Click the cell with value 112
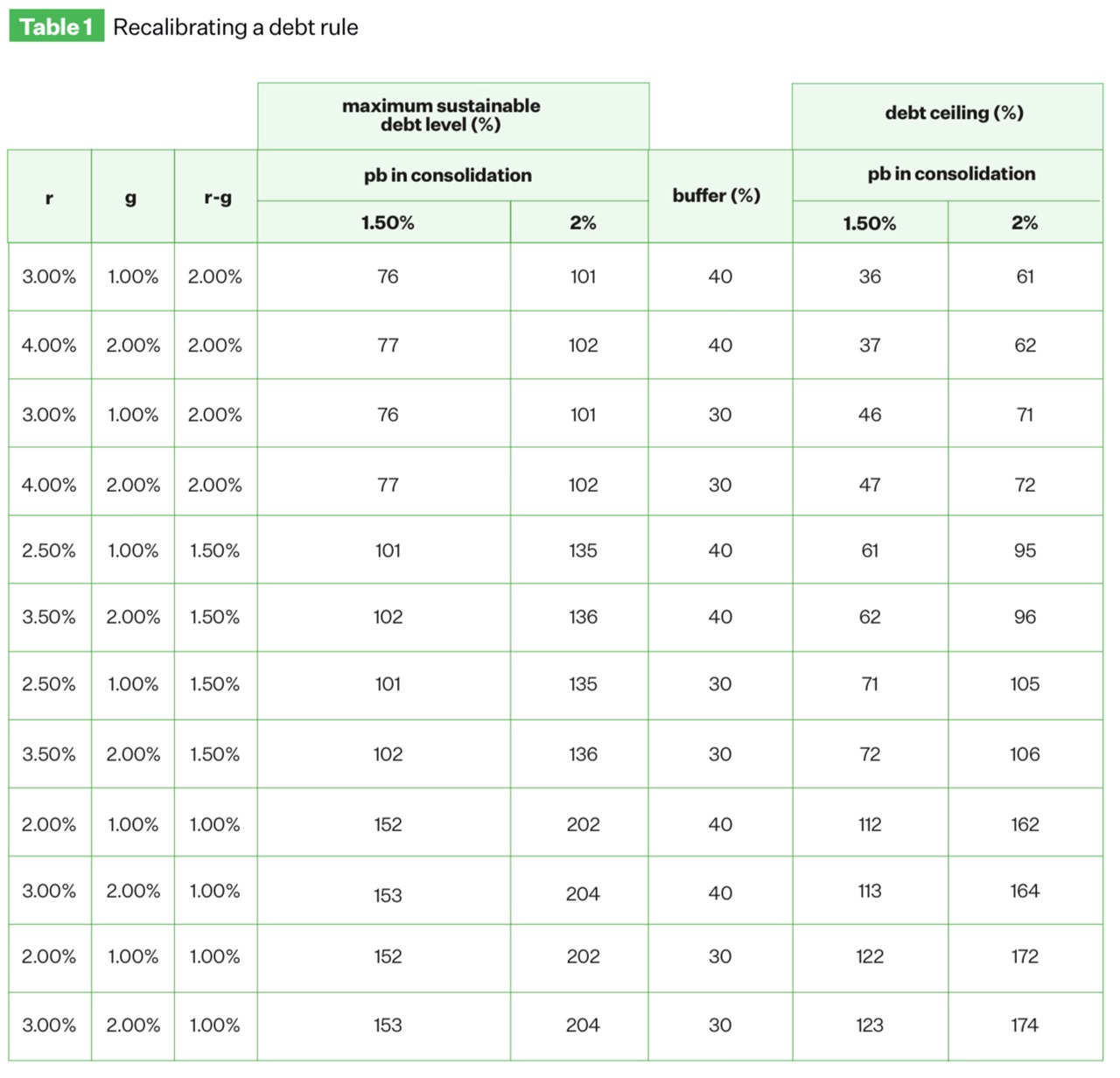The width and height of the screenshot is (1120, 1078). (x=870, y=823)
